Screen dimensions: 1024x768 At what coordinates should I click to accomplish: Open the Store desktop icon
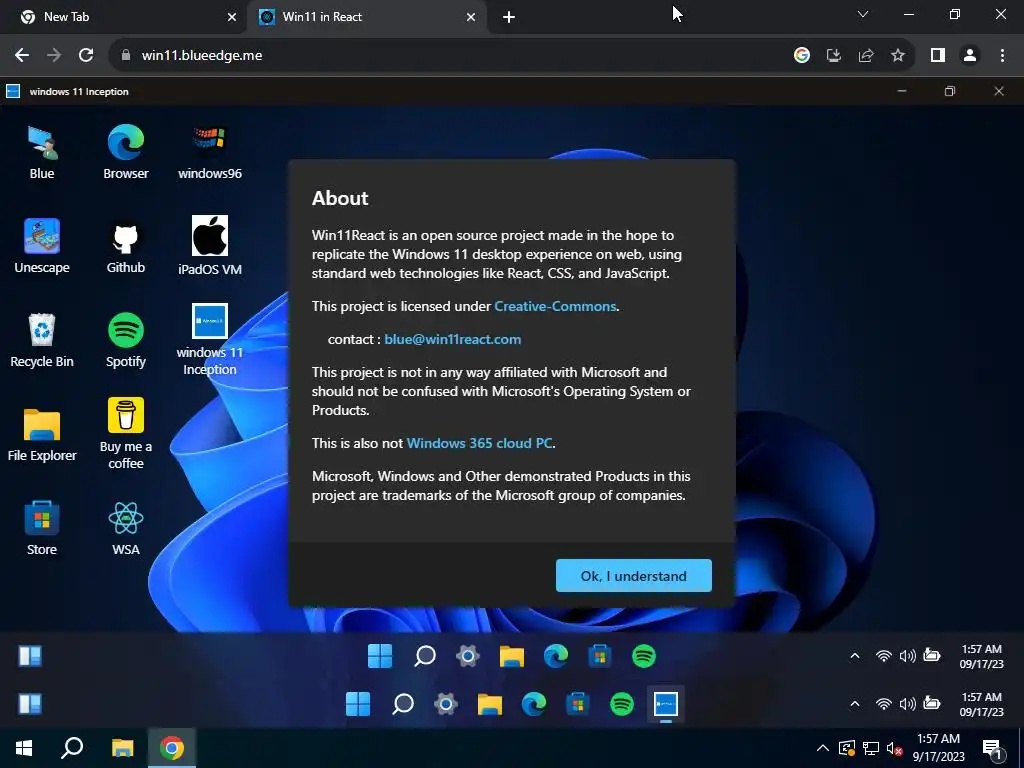click(42, 528)
